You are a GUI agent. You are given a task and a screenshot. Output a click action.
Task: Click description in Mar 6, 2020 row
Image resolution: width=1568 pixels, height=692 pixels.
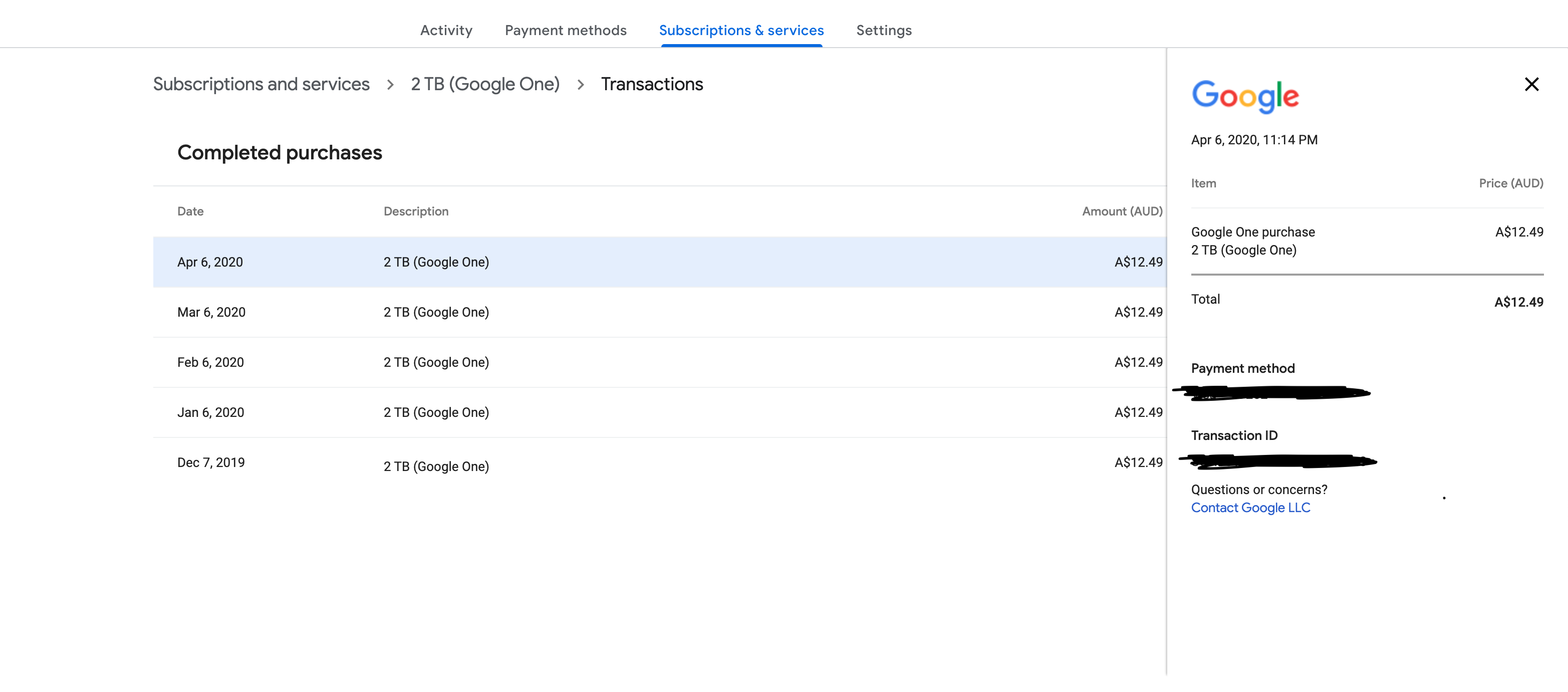coord(436,312)
